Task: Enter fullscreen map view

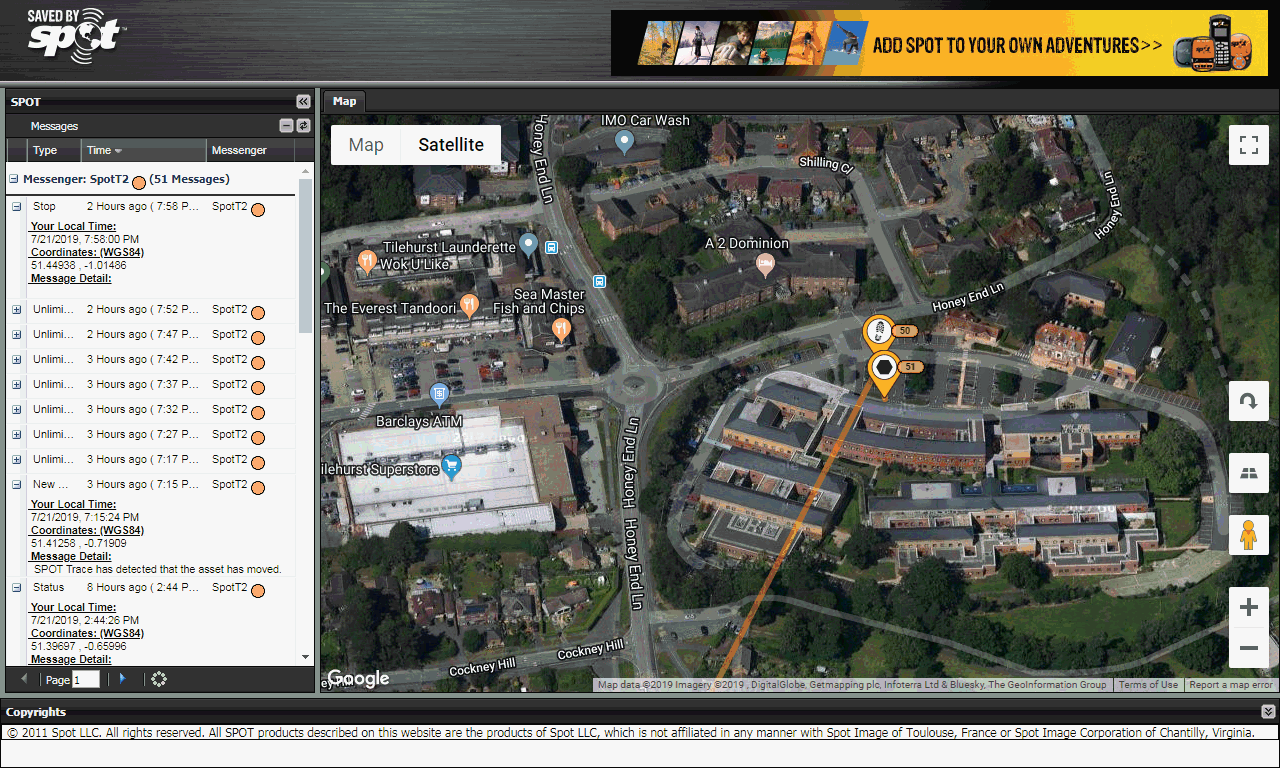Action: click(x=1248, y=145)
